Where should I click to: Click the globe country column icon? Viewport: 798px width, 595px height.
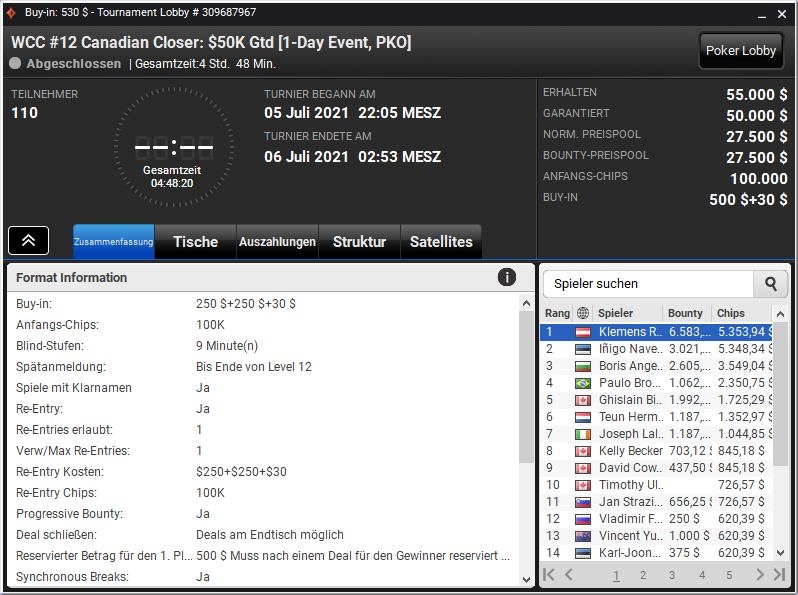(x=583, y=313)
